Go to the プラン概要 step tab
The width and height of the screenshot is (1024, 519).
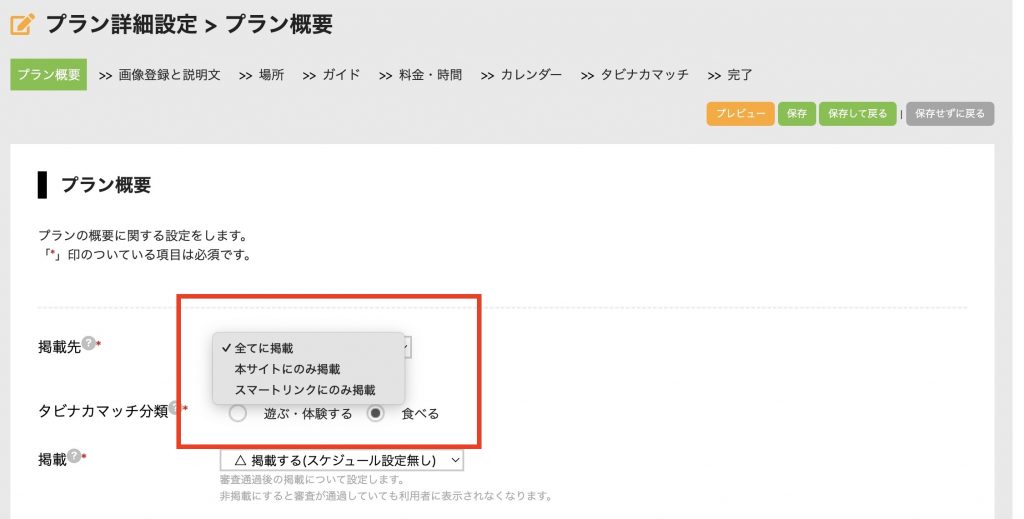click(x=49, y=75)
